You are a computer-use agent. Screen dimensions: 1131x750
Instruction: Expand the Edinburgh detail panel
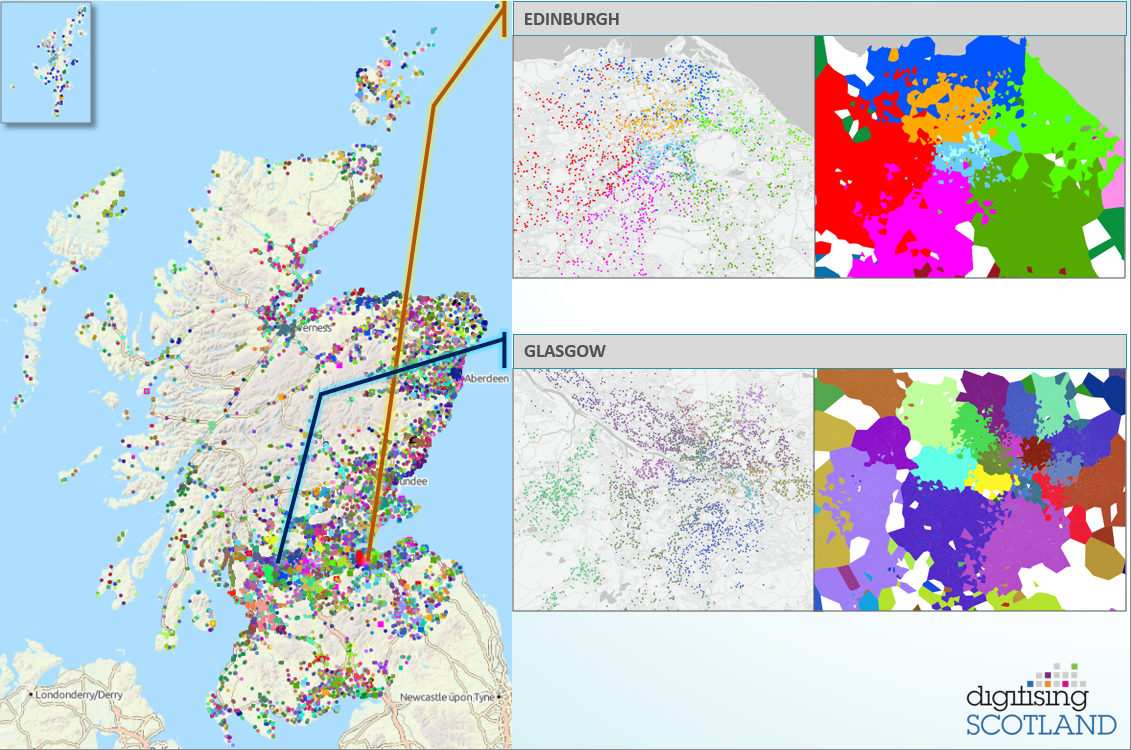[x=818, y=140]
